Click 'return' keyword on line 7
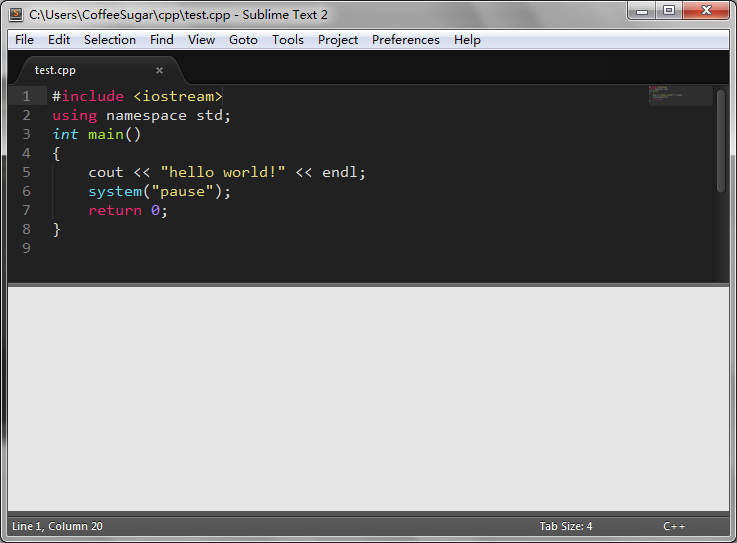 coord(115,211)
